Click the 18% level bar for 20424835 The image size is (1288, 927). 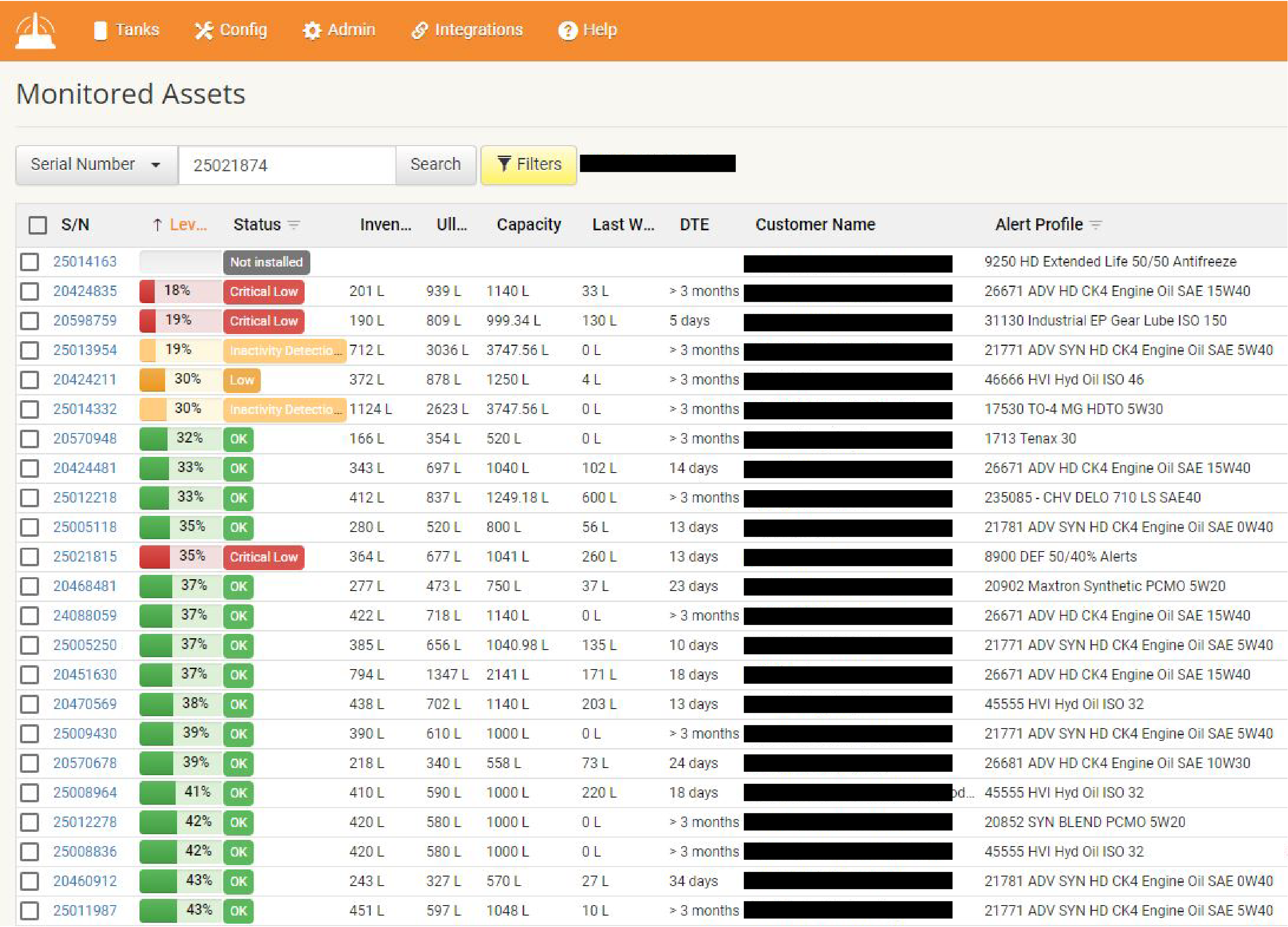pos(179,291)
